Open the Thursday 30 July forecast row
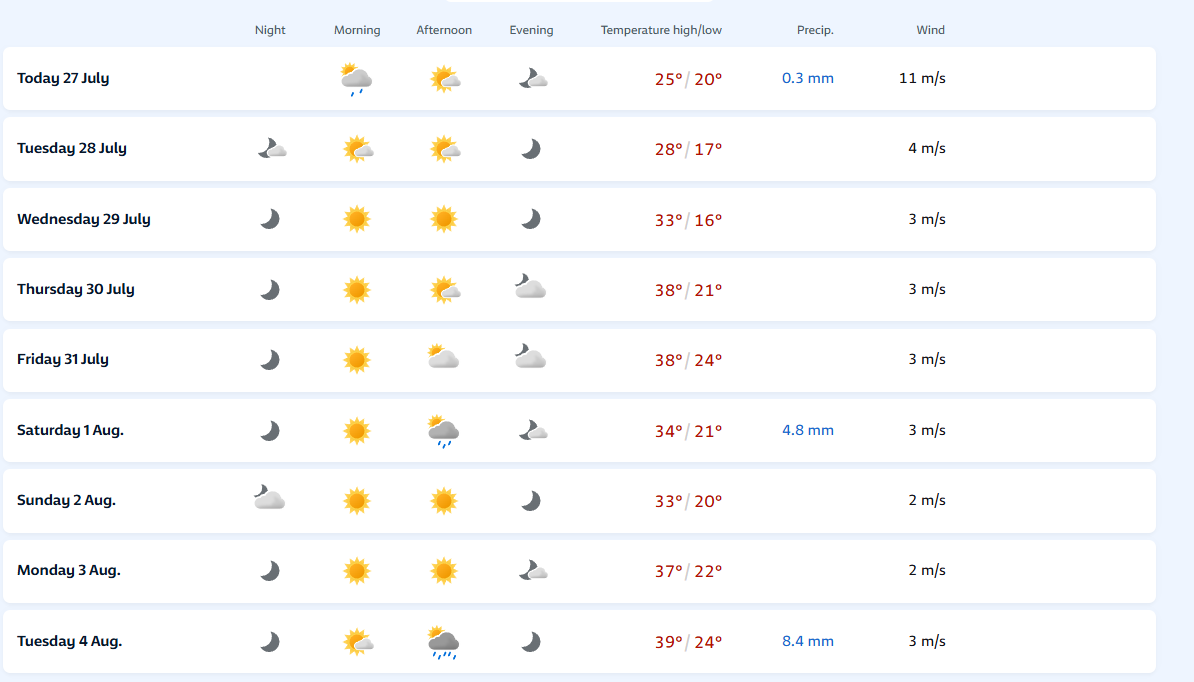The height and width of the screenshot is (682, 1194). click(x=579, y=289)
